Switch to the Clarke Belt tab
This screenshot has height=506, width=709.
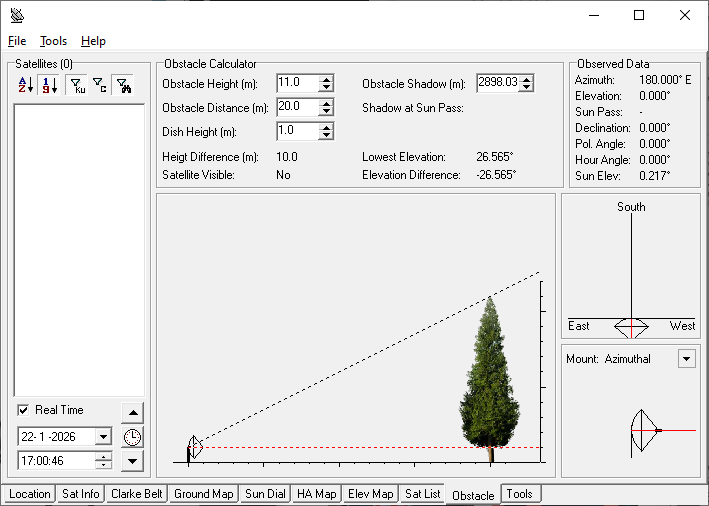tap(137, 494)
